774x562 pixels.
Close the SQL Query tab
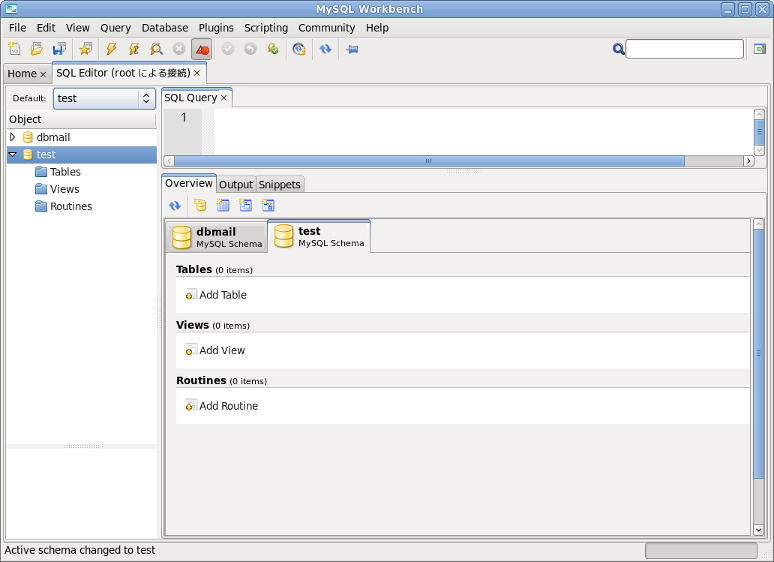pos(224,98)
